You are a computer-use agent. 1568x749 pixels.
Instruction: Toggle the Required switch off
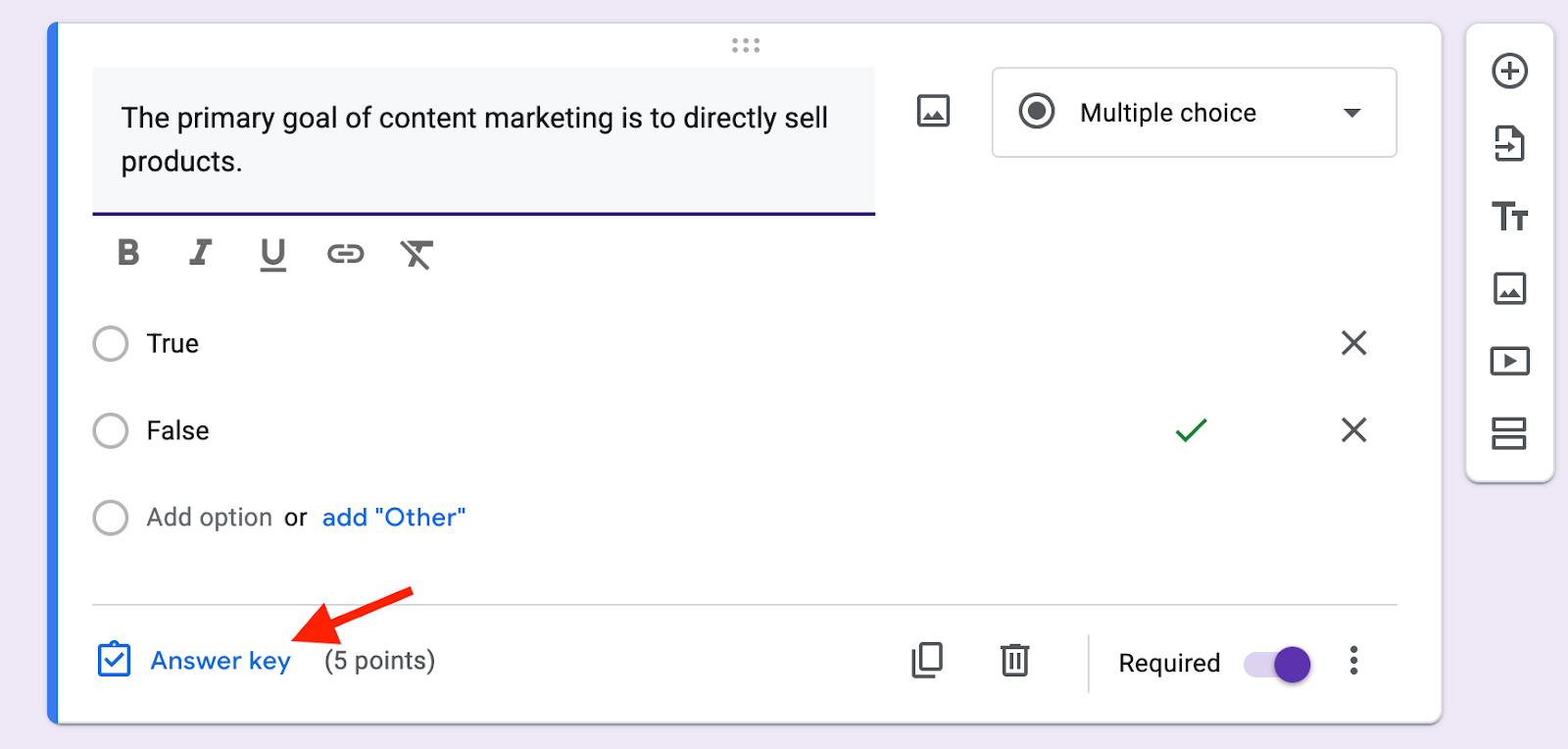[x=1278, y=664]
